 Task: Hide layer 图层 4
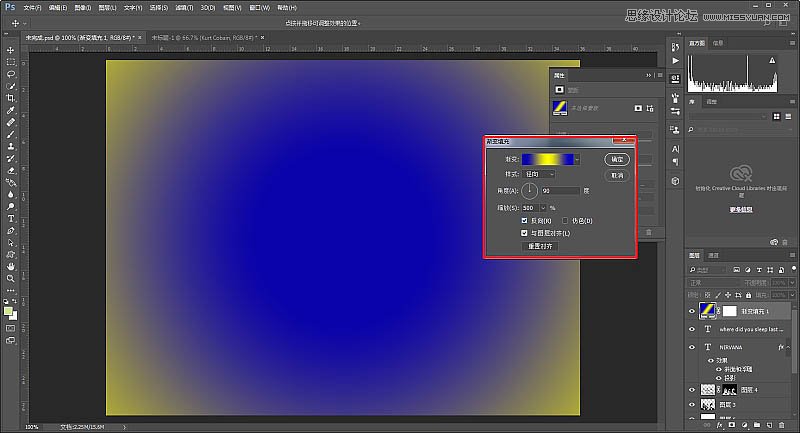click(692, 390)
